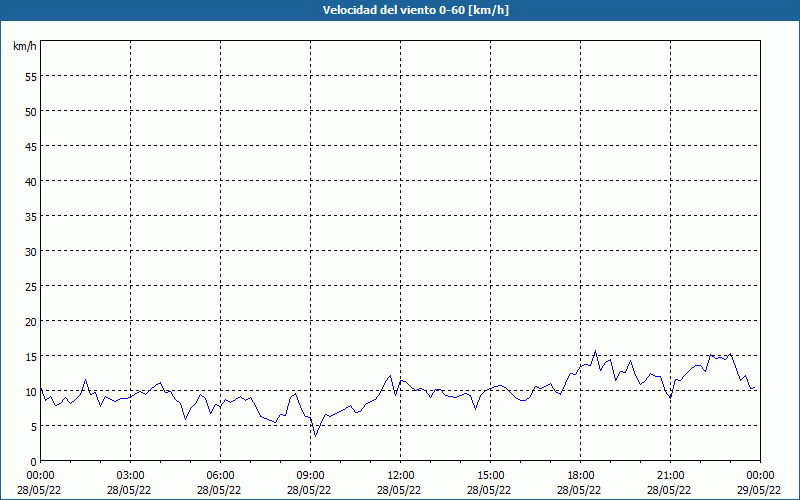Click the y-axis label '35'
Image resolution: width=800 pixels, height=500 pixels.
coord(31,216)
